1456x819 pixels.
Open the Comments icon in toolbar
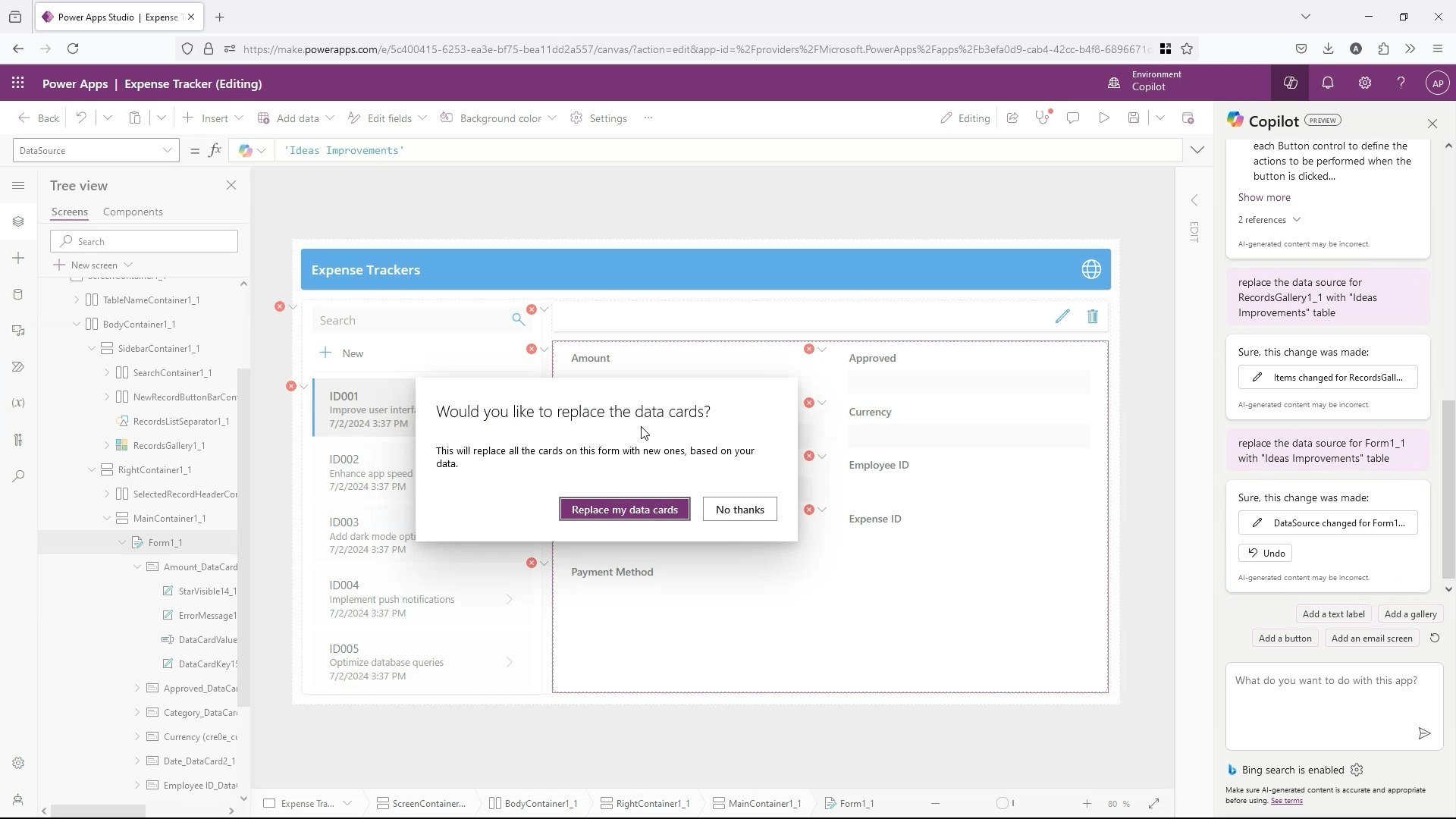(1073, 118)
